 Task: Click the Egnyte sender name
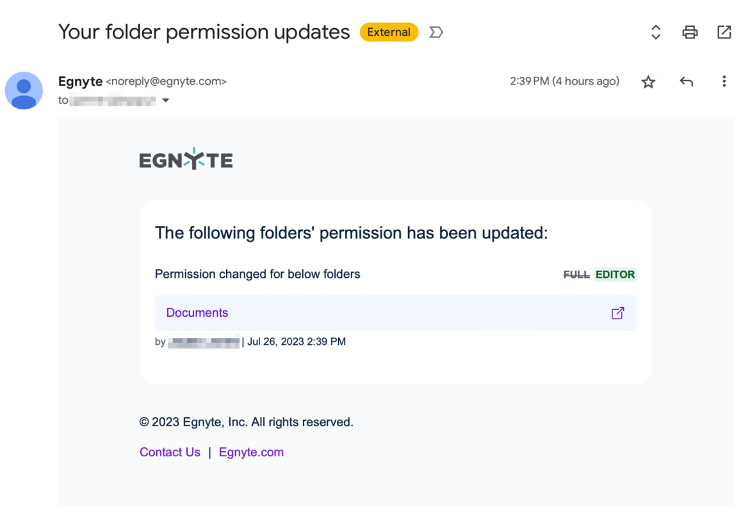point(80,81)
